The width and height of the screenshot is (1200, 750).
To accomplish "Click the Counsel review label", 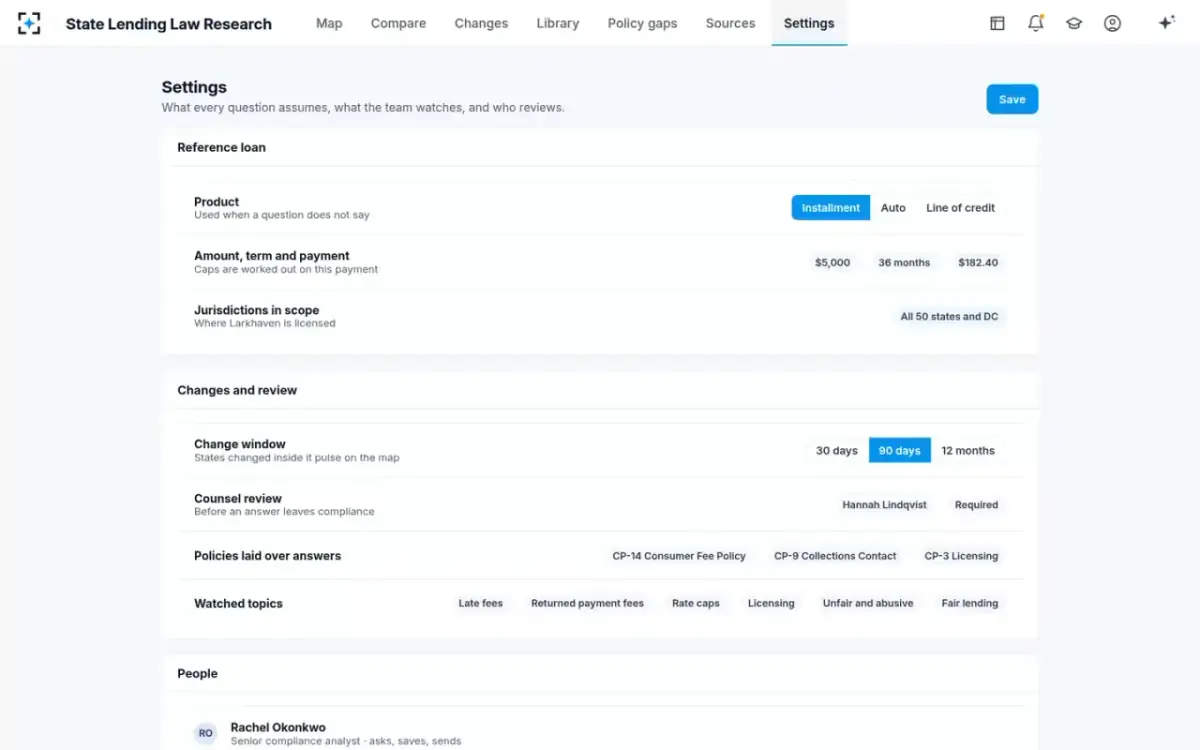I will [238, 498].
